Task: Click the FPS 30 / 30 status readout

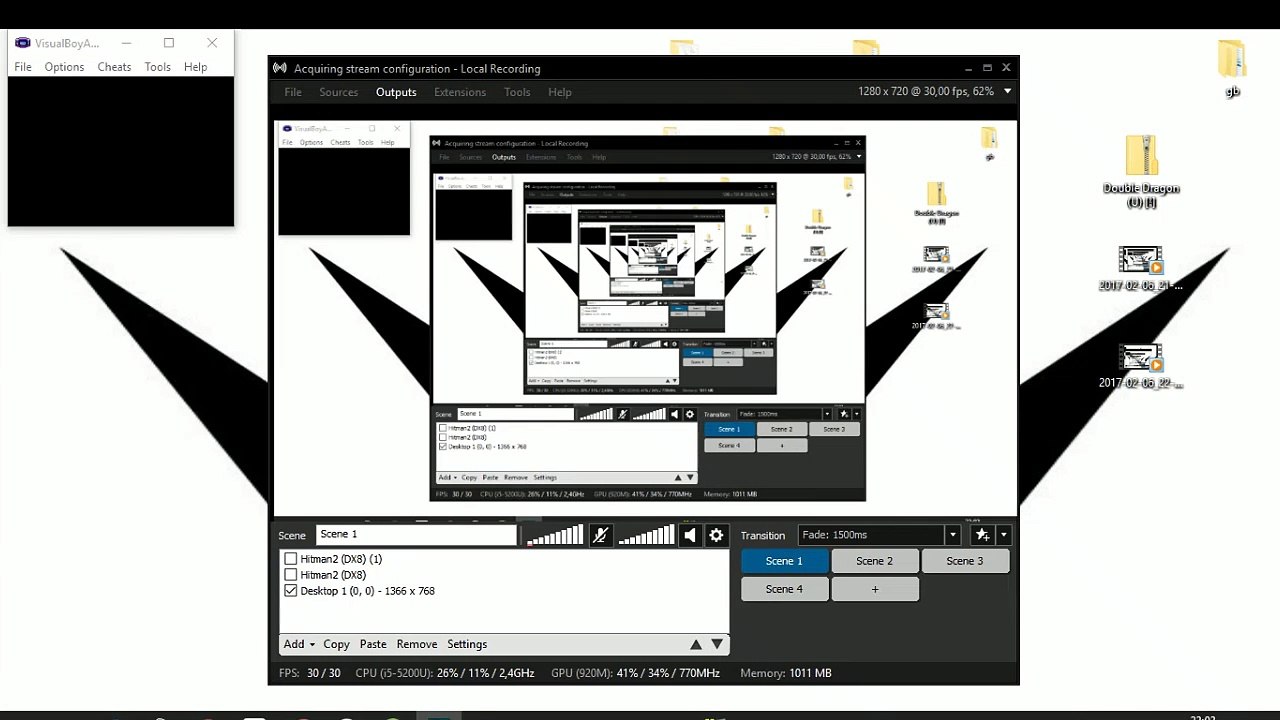Action: point(310,673)
